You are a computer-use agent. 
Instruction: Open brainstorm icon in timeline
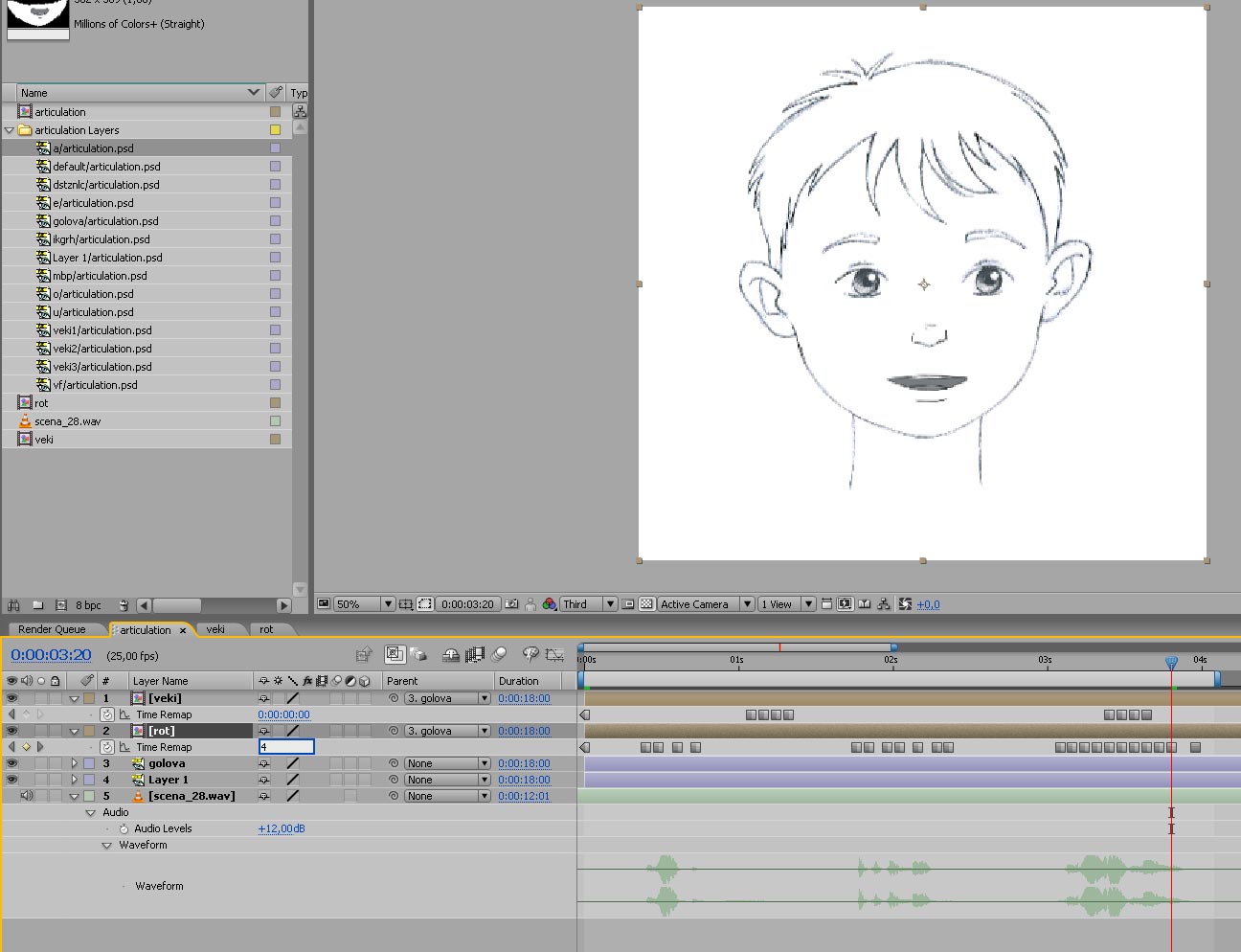[530, 654]
